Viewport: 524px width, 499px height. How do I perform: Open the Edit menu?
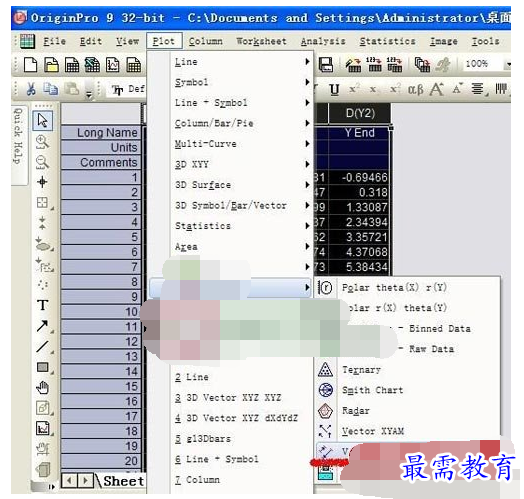[x=91, y=41]
